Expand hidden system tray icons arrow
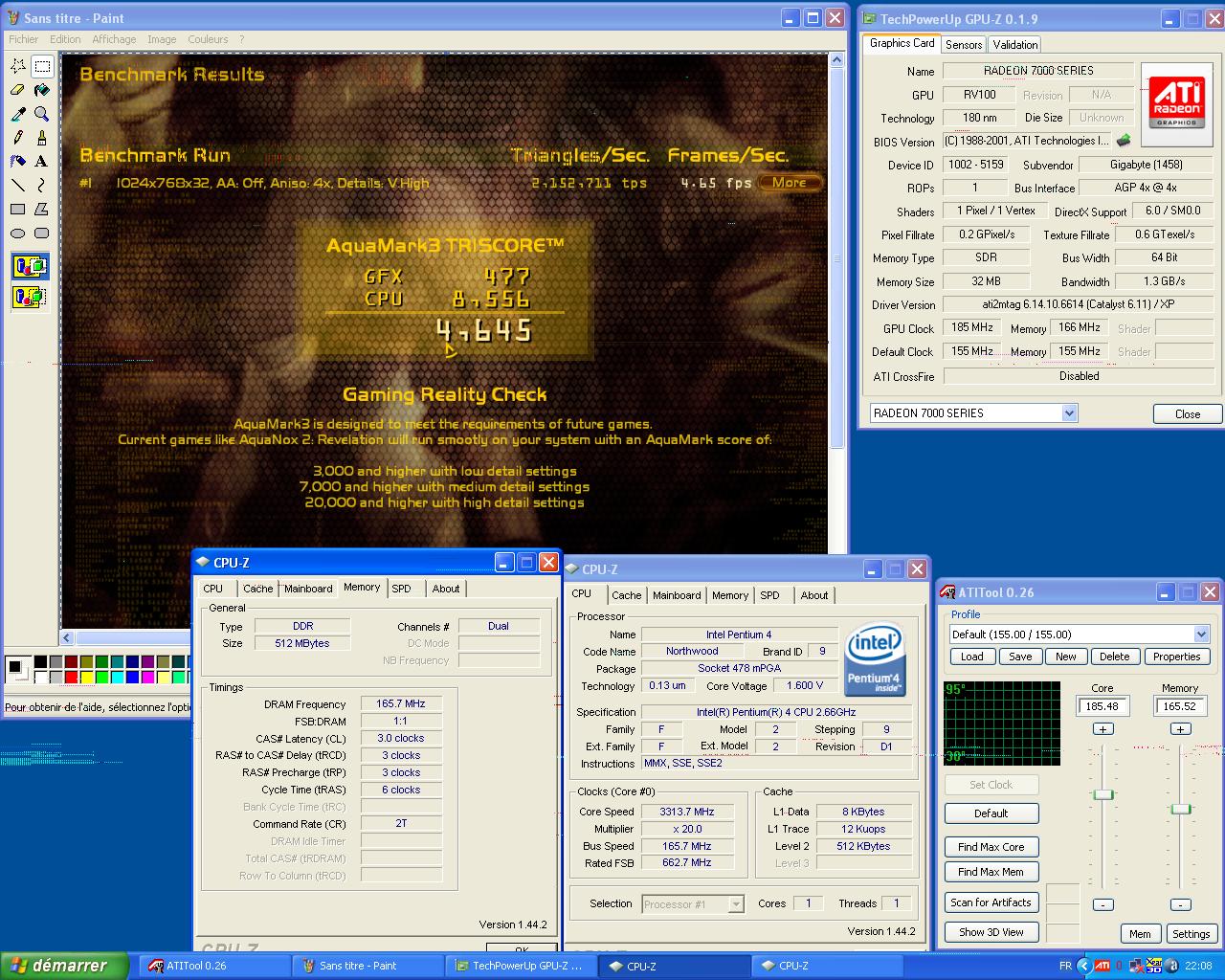Viewport: 1225px width, 980px height. click(1083, 966)
